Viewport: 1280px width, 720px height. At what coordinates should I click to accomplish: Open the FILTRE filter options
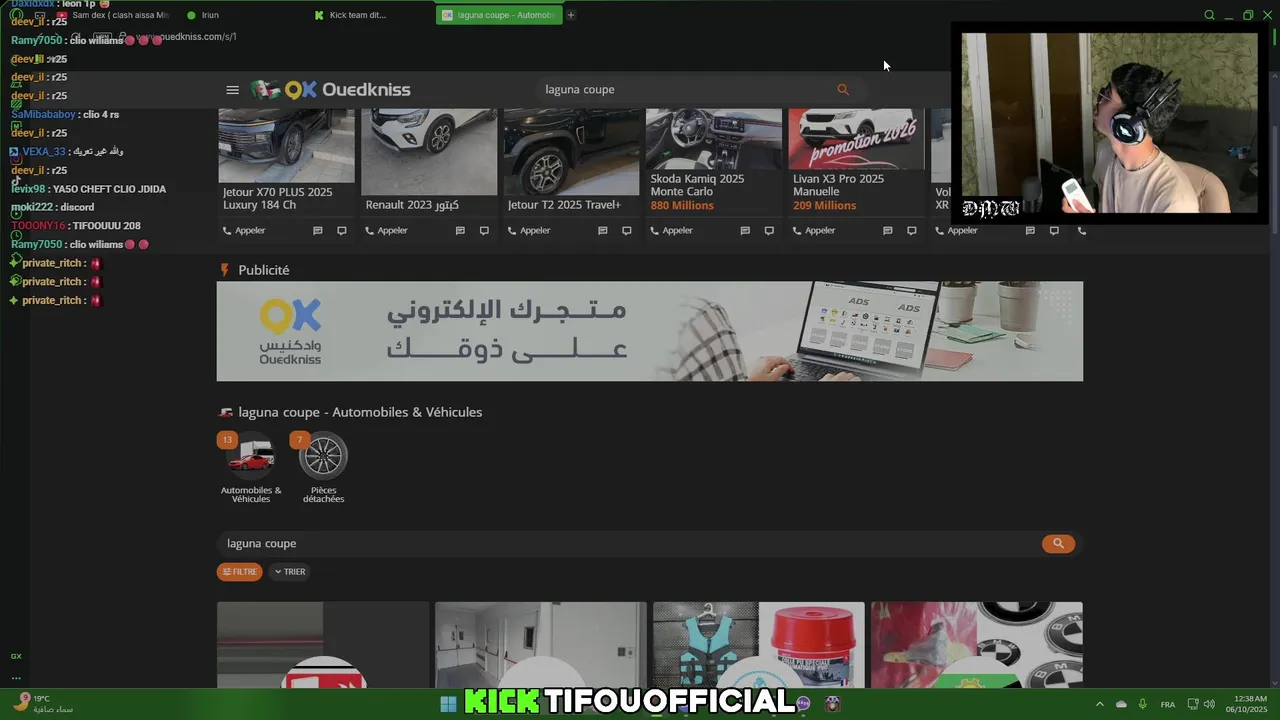tap(240, 572)
